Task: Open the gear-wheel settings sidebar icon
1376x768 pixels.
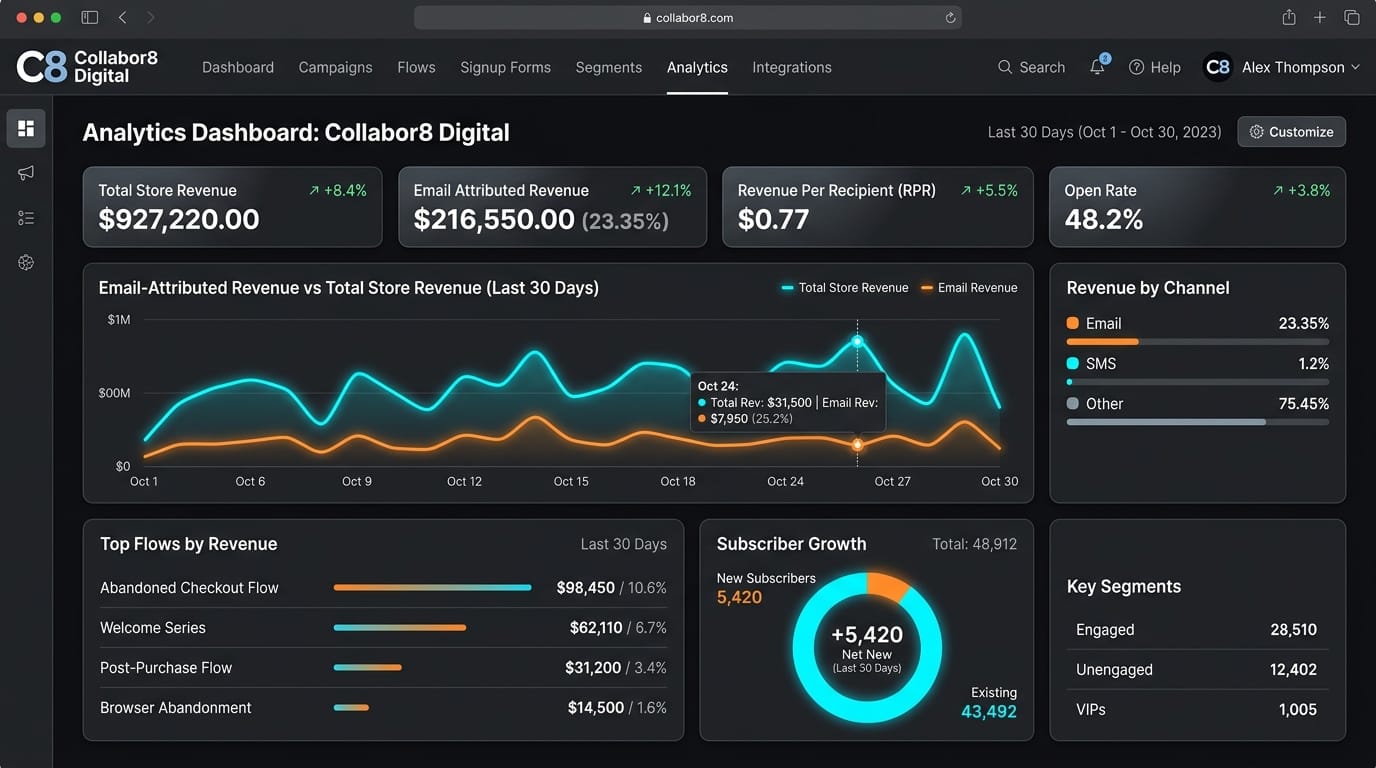Action: pos(26,262)
